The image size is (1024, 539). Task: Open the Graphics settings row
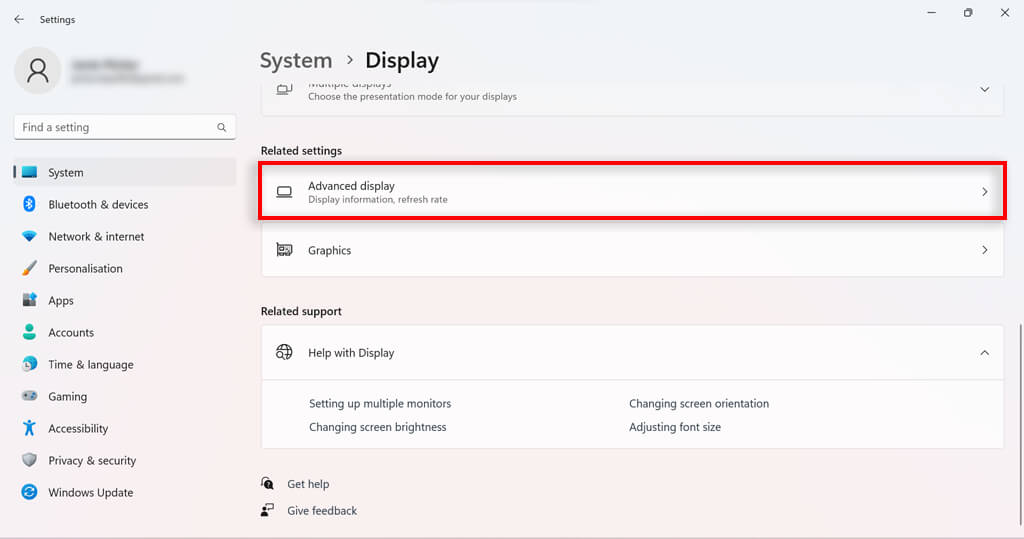(x=632, y=250)
